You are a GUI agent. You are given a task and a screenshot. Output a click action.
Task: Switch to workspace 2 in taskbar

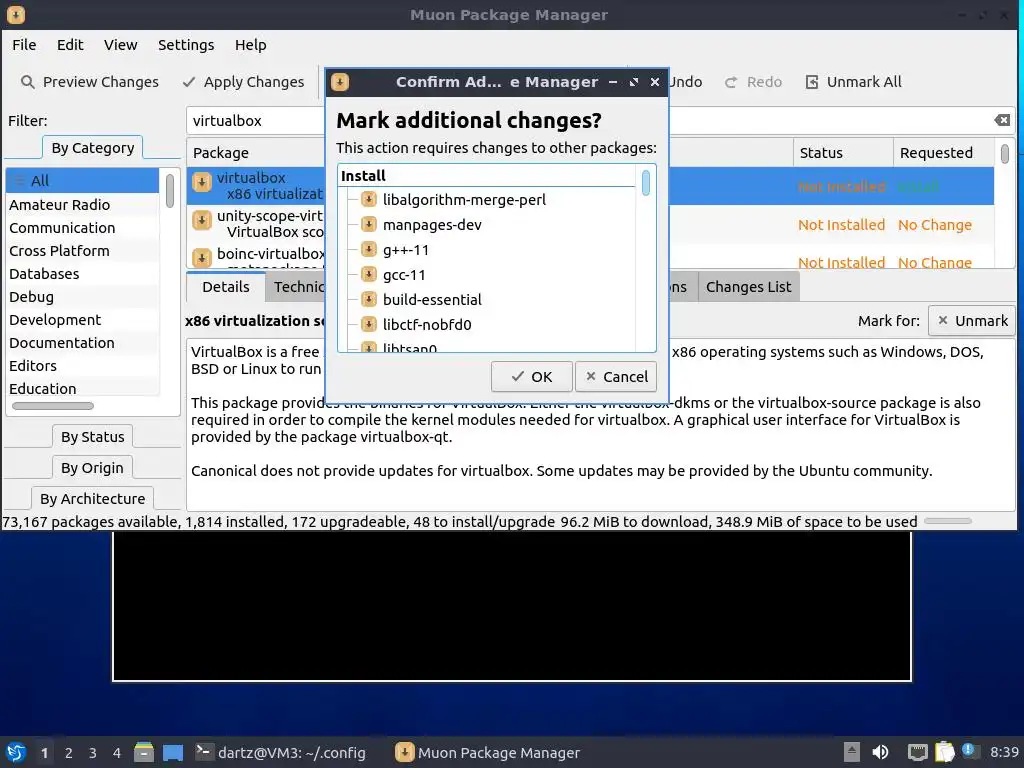(69, 753)
